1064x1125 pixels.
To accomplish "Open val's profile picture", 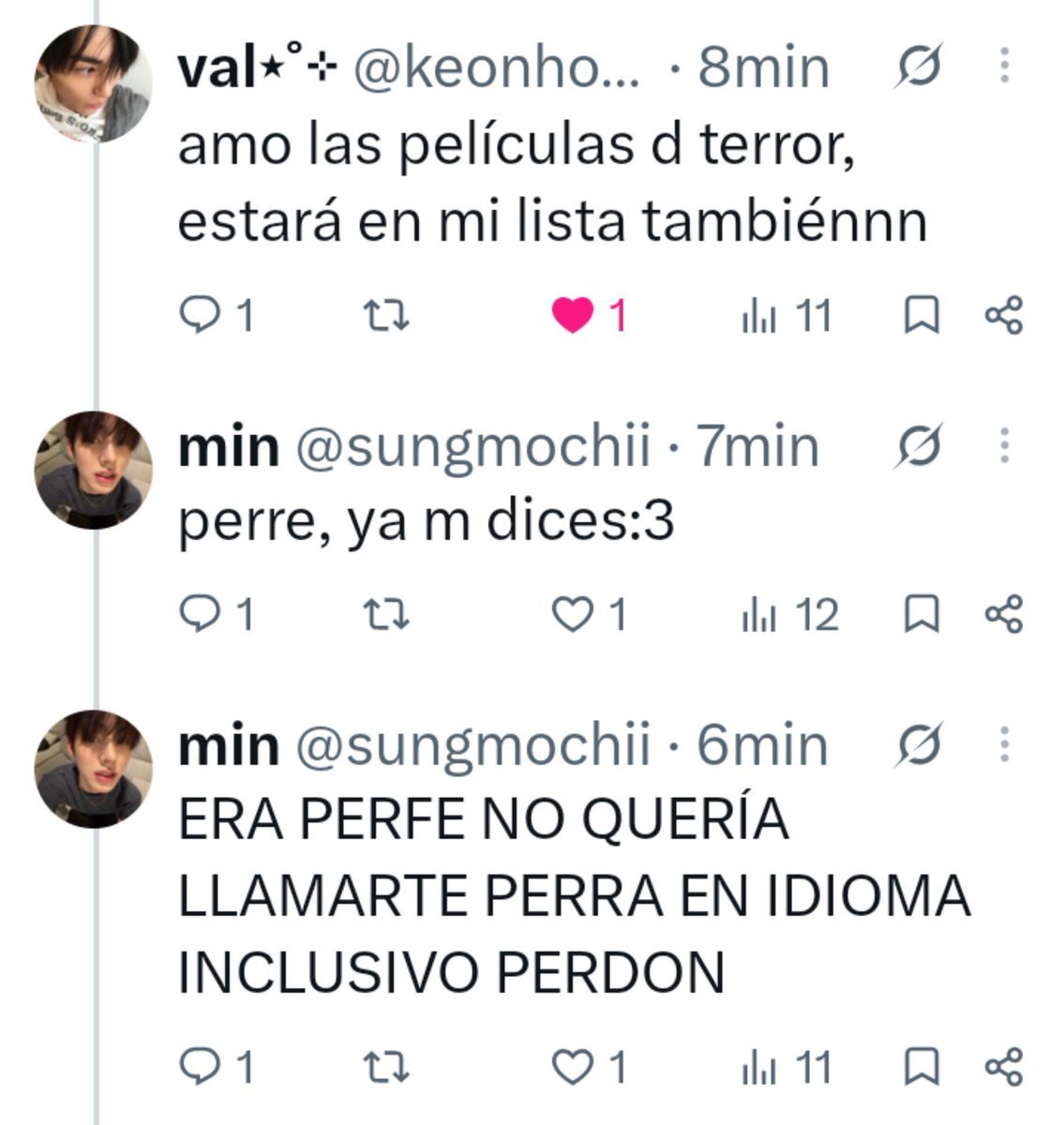I will click(93, 84).
